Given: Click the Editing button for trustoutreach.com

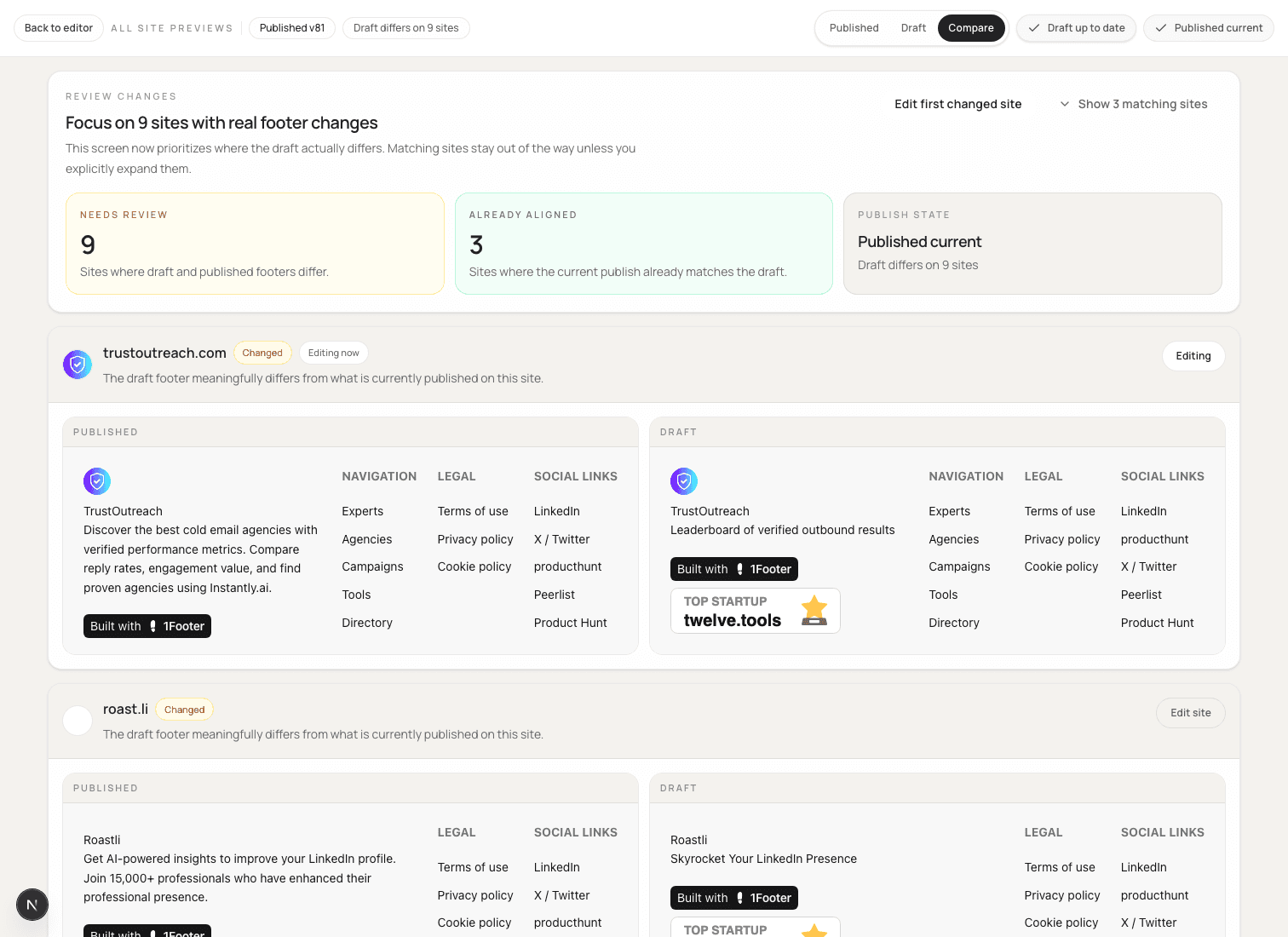Looking at the screenshot, I should coord(1193,356).
